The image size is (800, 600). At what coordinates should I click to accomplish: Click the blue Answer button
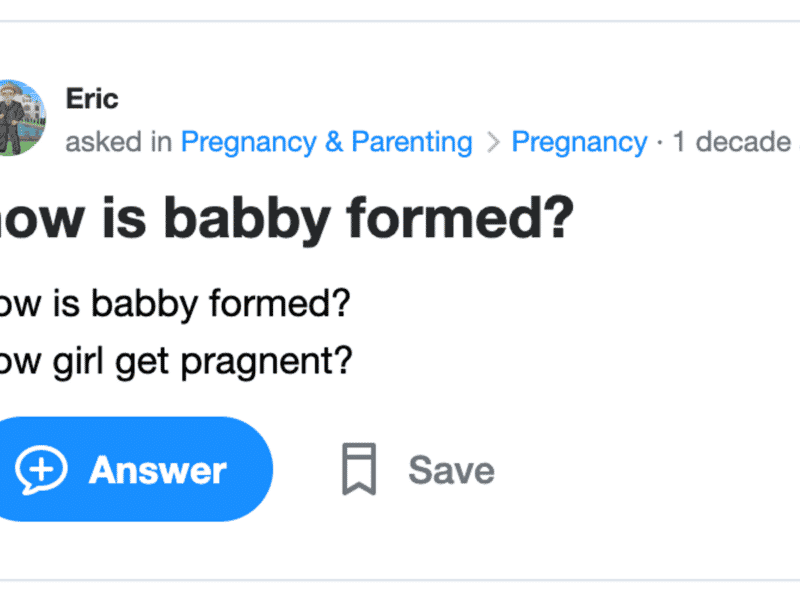point(135,469)
